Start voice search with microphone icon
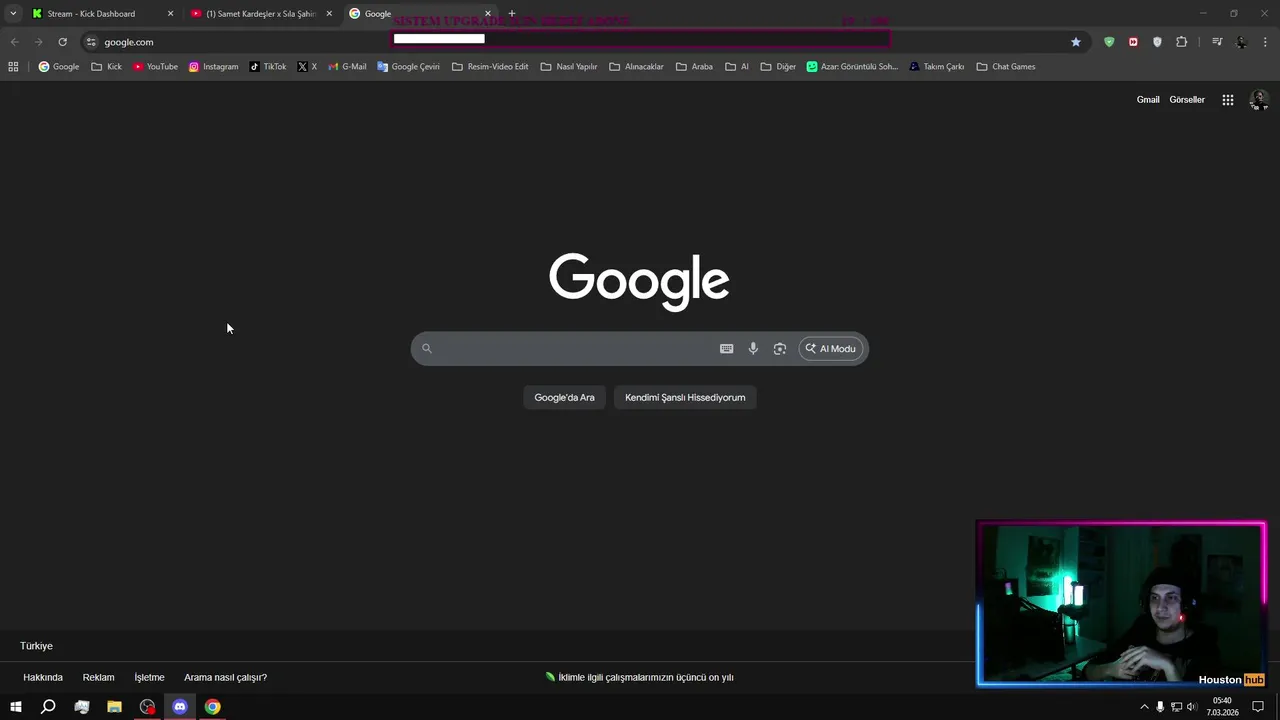Image resolution: width=1280 pixels, height=720 pixels. click(x=753, y=349)
